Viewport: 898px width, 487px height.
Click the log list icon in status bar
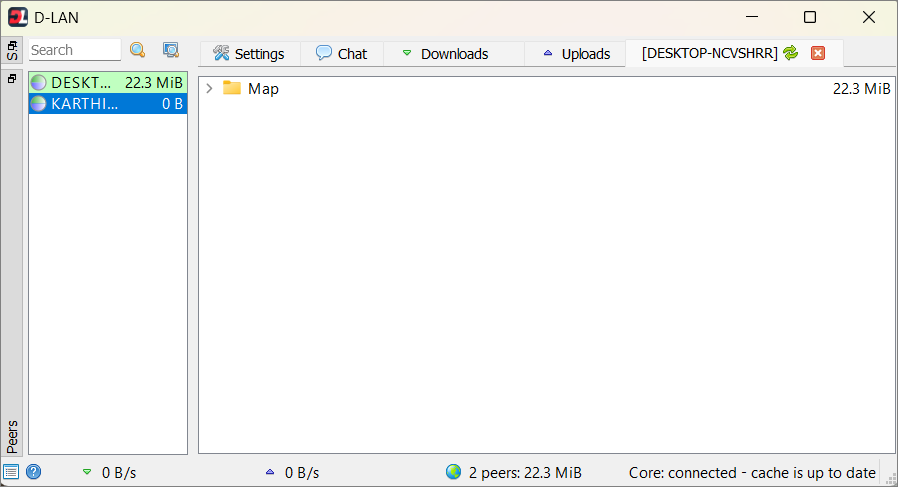coord(11,472)
